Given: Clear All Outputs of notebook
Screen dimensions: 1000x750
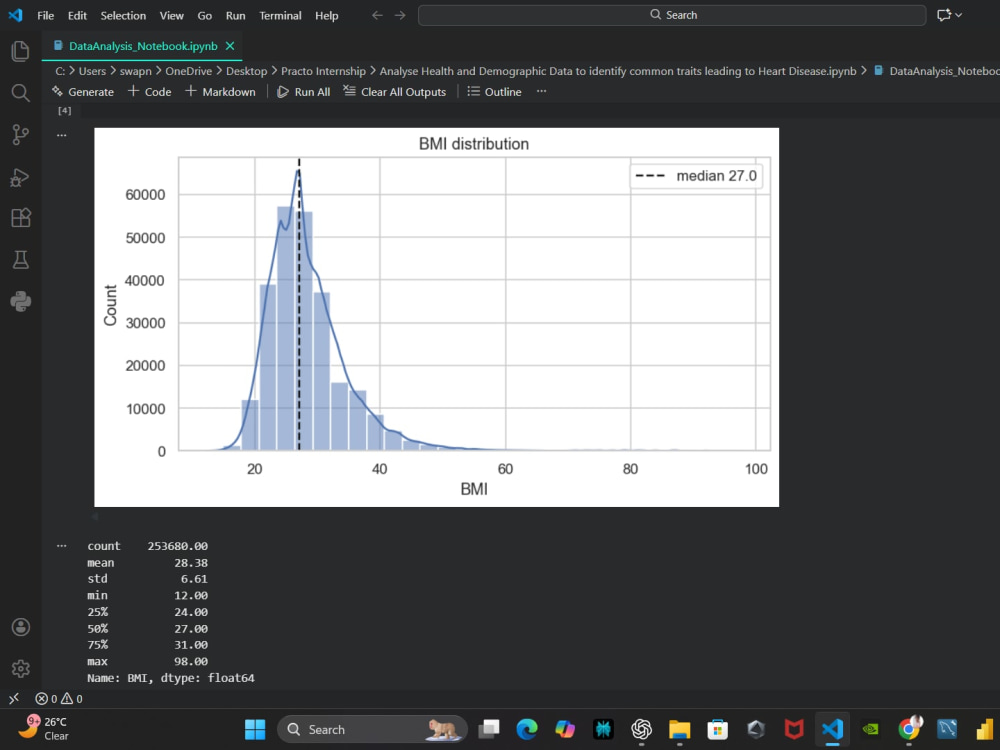Looking at the screenshot, I should [x=395, y=92].
